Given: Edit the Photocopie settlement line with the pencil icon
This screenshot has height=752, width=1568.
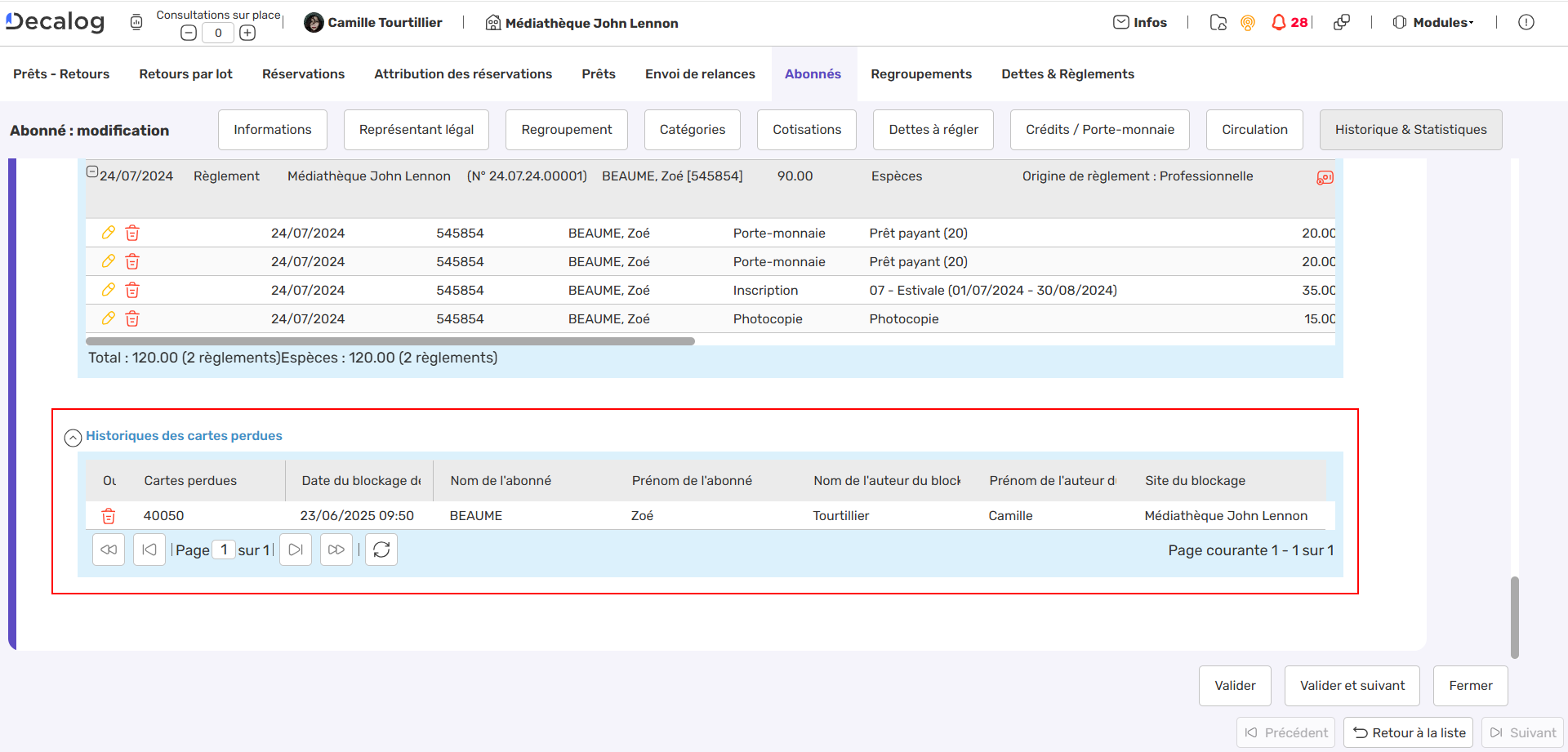Looking at the screenshot, I should pos(108,318).
